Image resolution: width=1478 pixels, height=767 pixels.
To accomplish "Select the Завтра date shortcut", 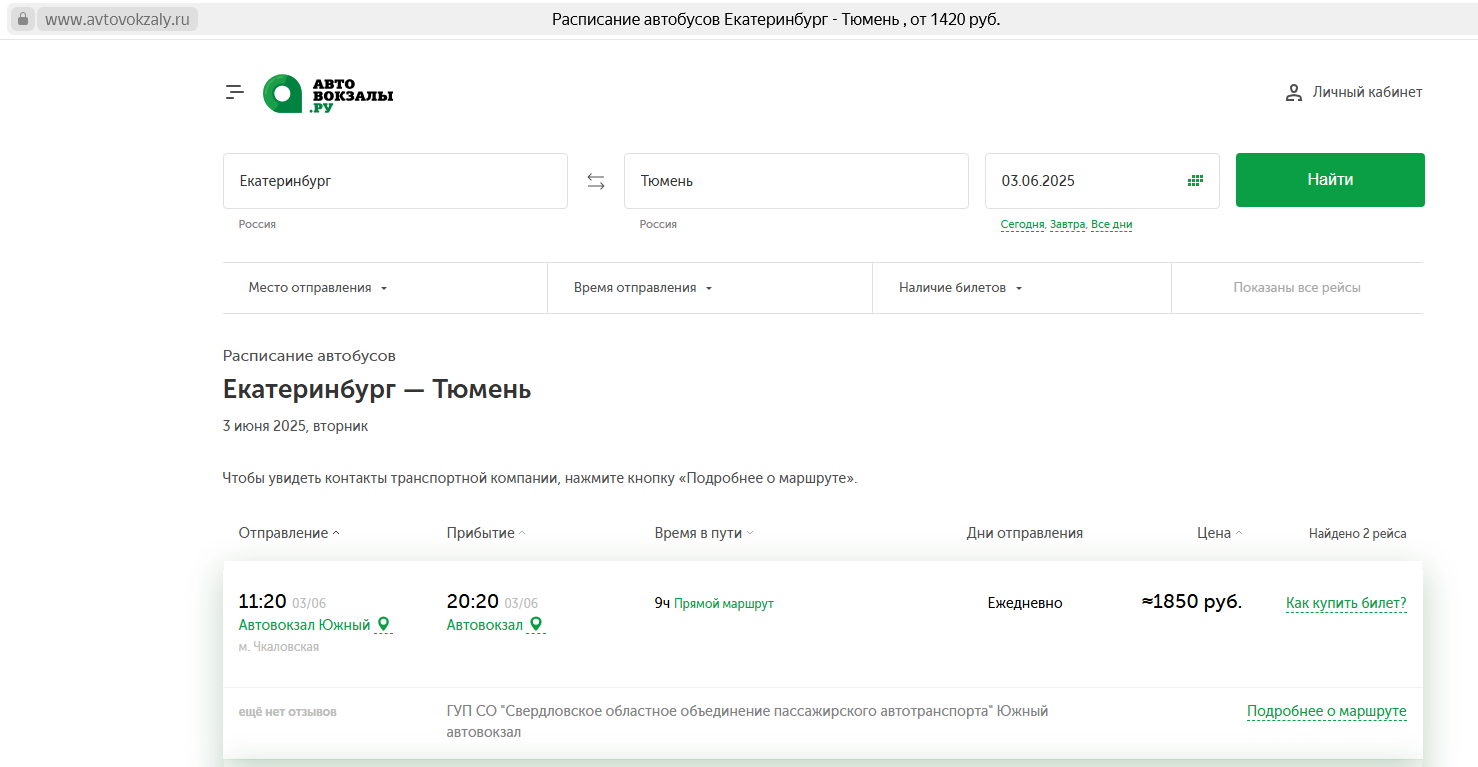I will pos(1067,225).
